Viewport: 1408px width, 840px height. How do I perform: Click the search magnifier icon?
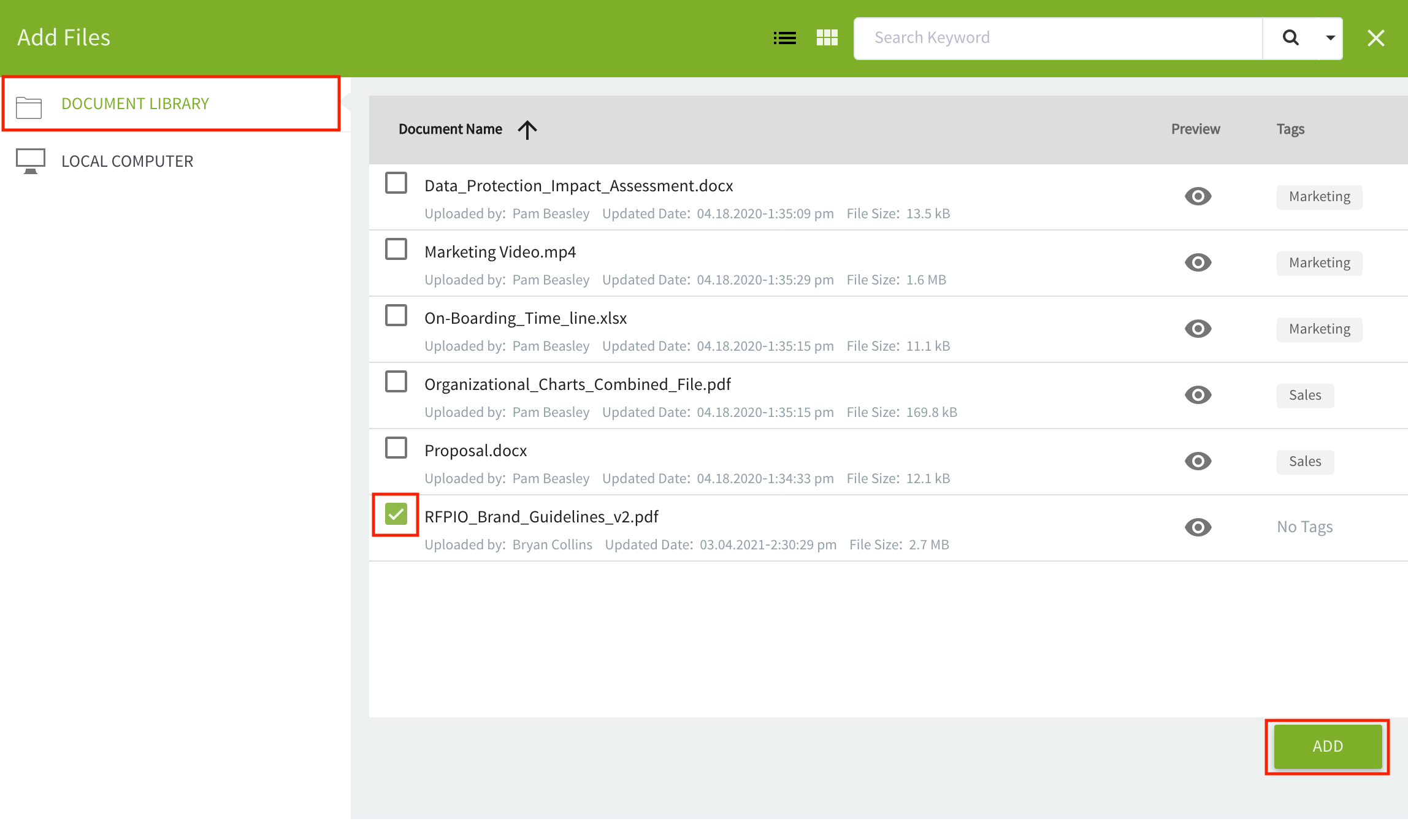tap(1290, 38)
